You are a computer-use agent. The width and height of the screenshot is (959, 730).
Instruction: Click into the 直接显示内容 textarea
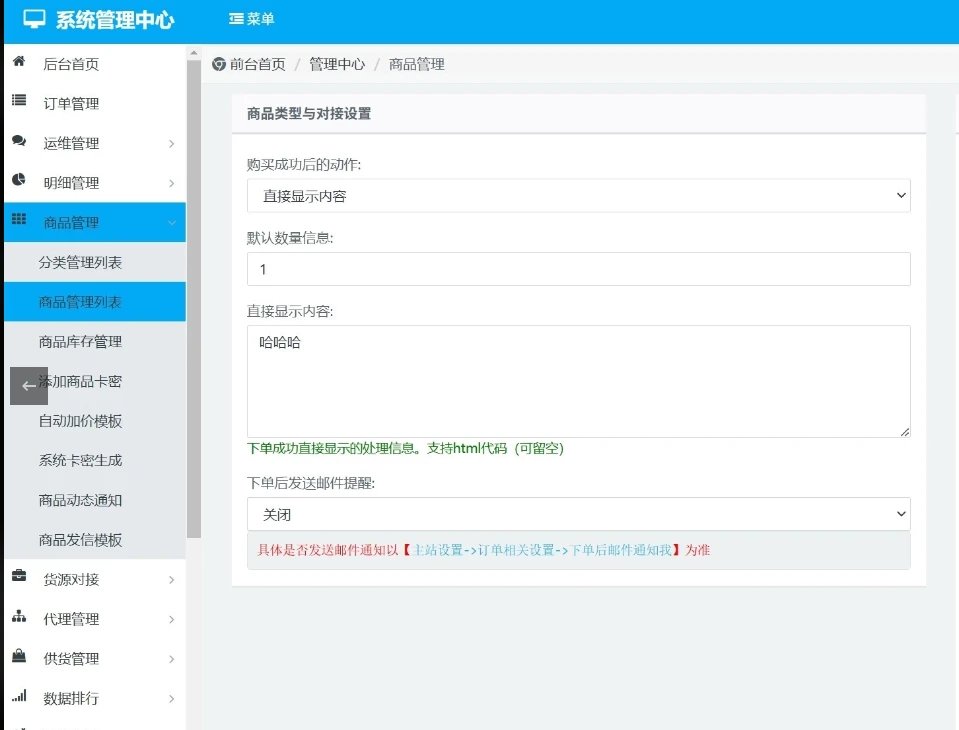[579, 382]
